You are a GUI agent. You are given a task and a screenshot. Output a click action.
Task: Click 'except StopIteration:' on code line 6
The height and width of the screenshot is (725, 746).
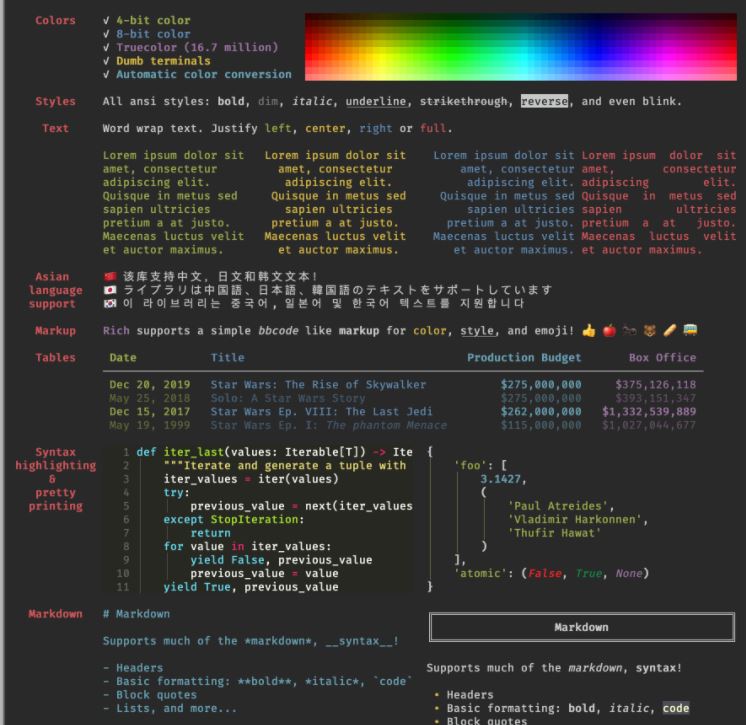234,519
